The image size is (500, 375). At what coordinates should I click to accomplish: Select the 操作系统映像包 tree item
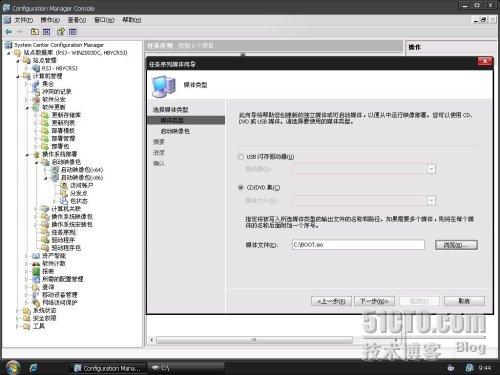click(72, 217)
